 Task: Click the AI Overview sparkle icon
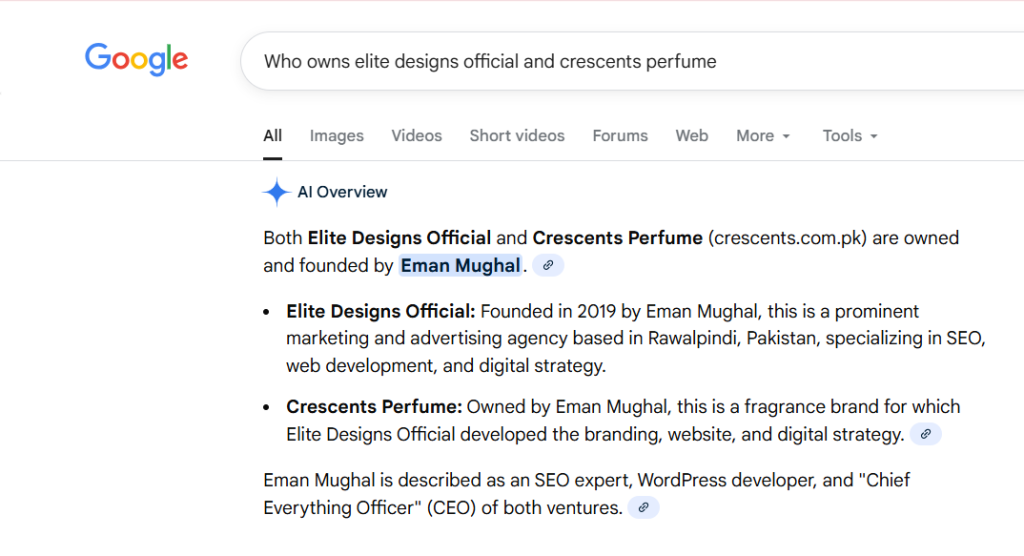[x=276, y=192]
